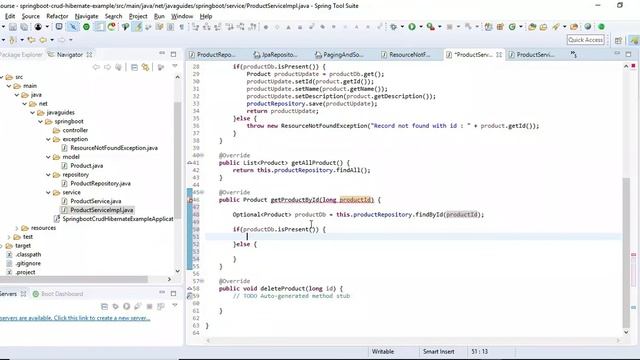Minimize the editor area

pos(617,53)
